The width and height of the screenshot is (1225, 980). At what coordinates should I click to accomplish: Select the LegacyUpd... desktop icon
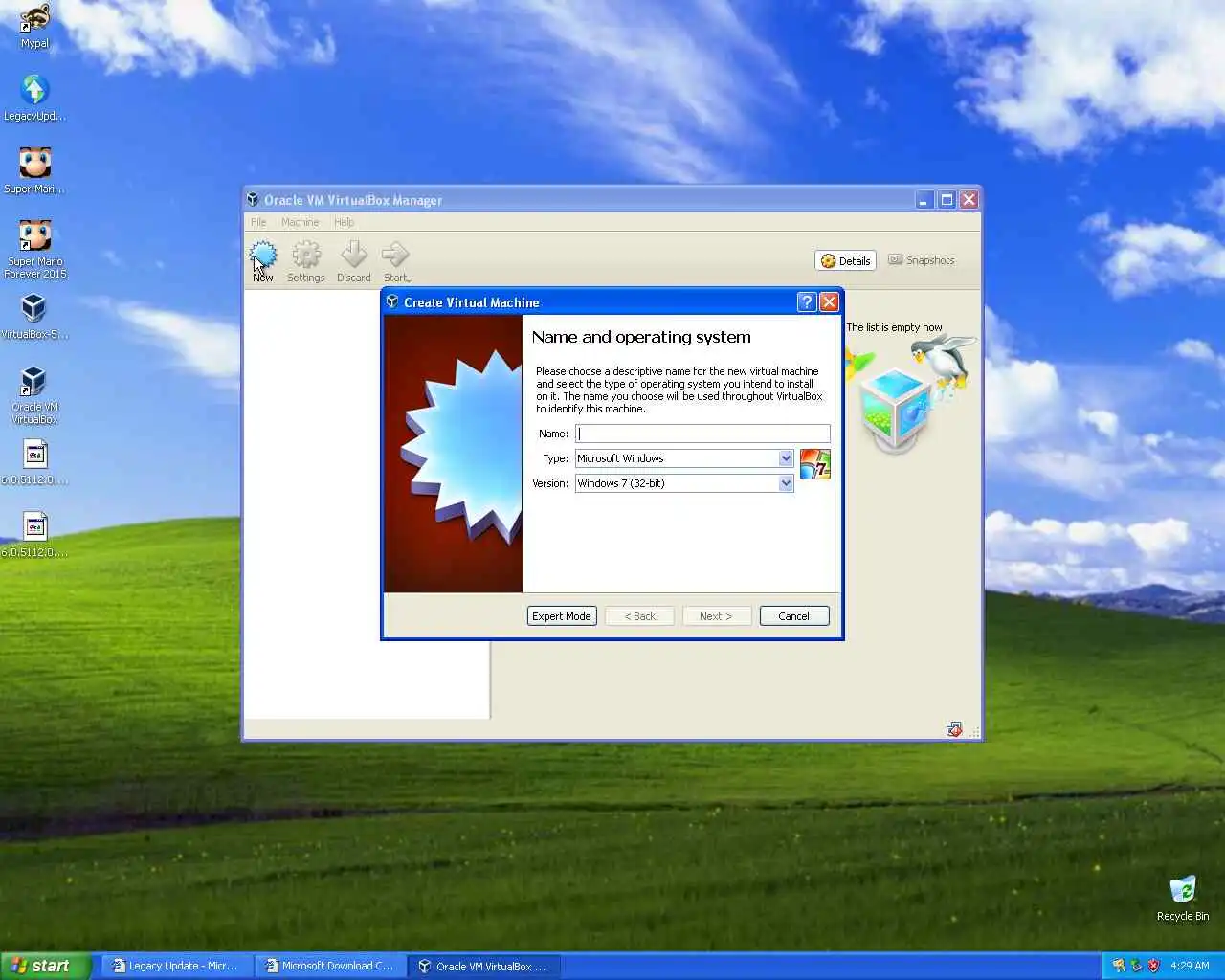(x=35, y=99)
